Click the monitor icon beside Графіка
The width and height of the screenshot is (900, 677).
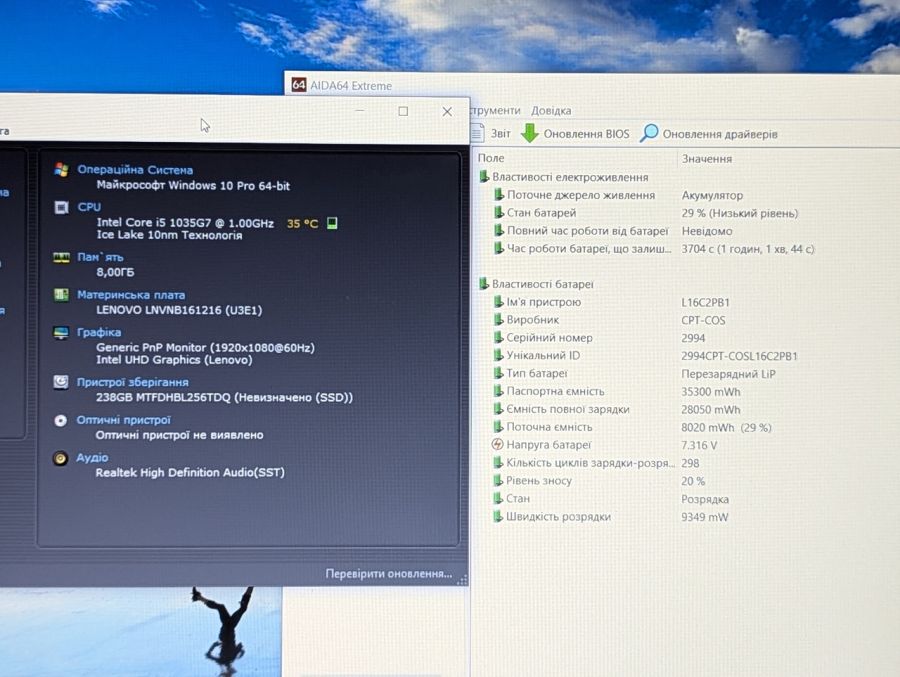[x=61, y=332]
